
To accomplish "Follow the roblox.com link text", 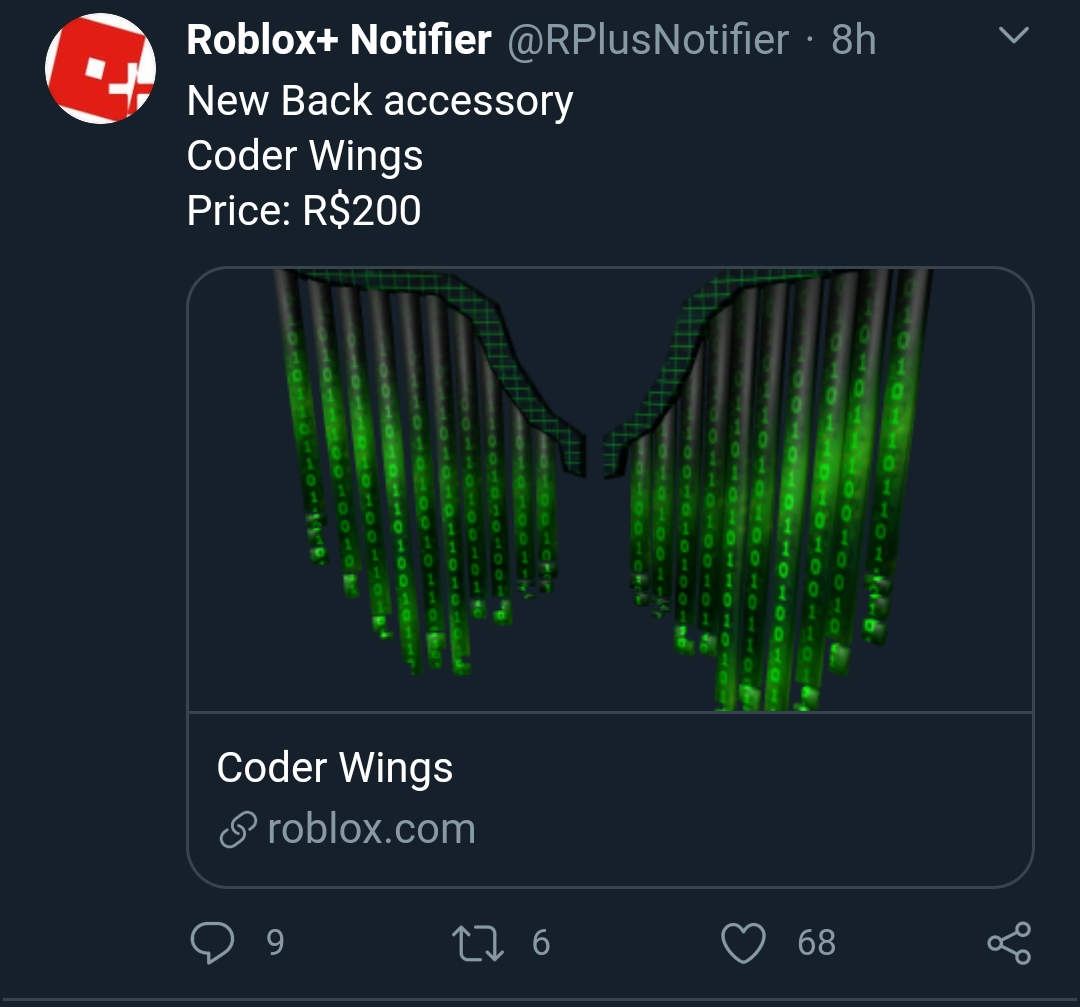I will [371, 829].
